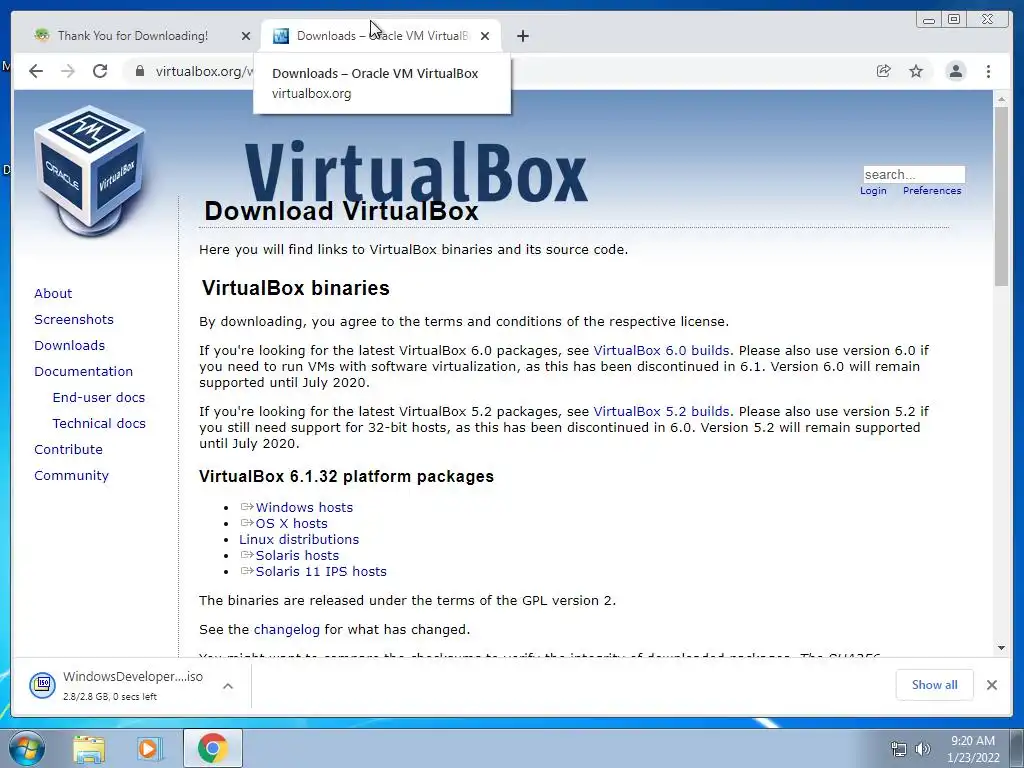The image size is (1024, 768).
Task: Bookmark this page with the star icon
Action: [916, 71]
